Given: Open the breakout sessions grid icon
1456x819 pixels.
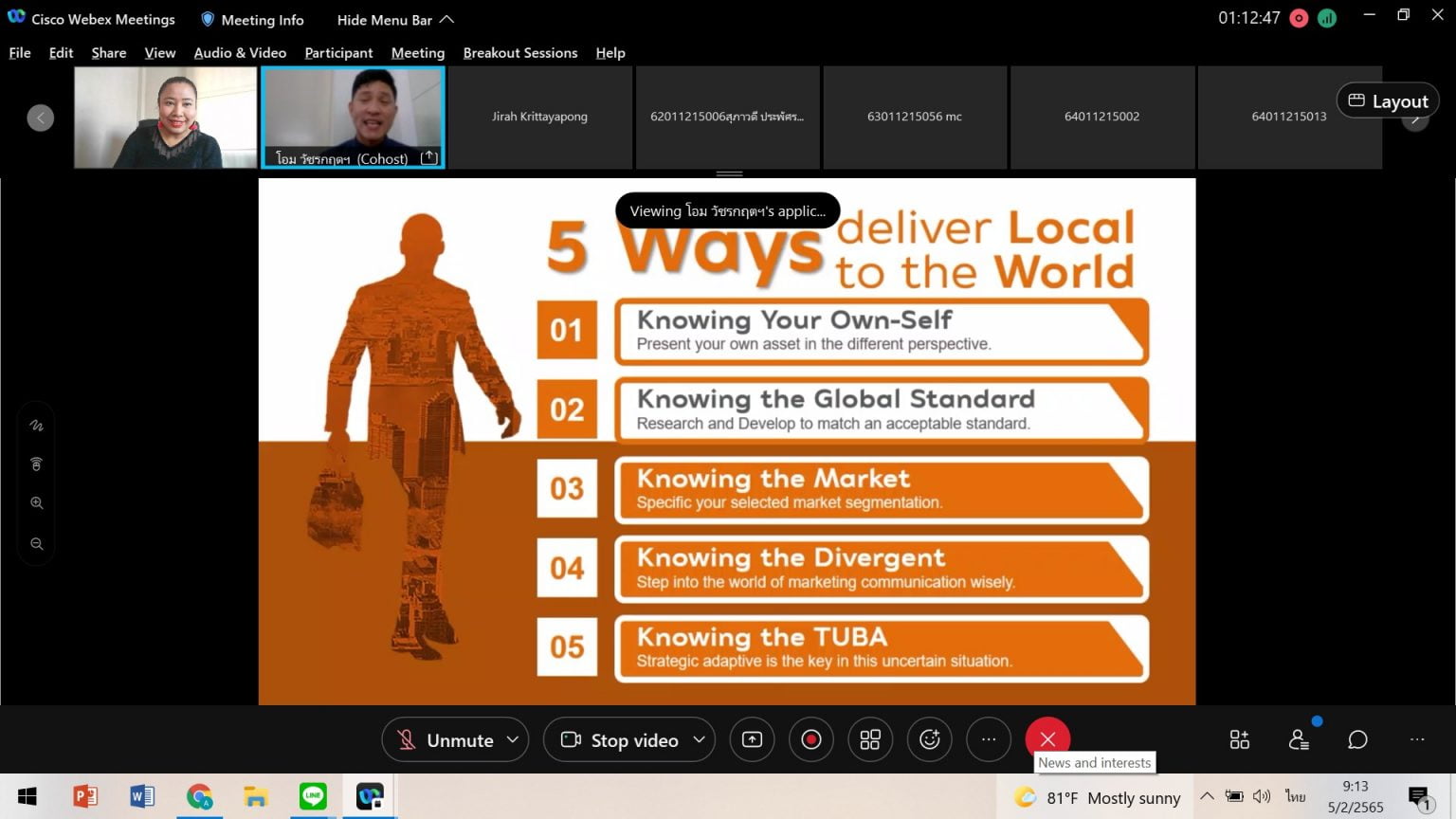Looking at the screenshot, I should point(870,739).
